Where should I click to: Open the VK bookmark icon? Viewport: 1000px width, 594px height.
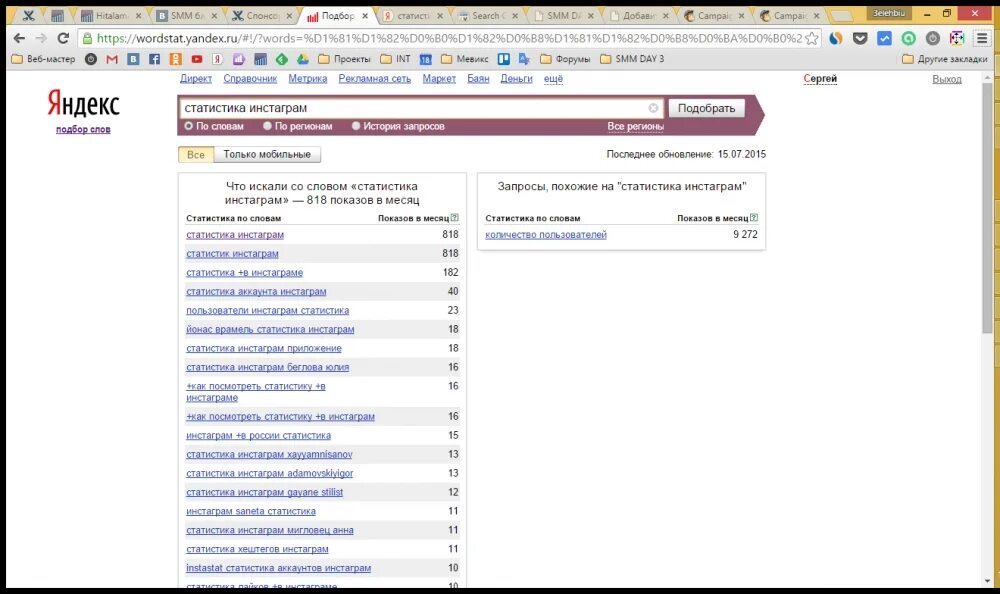pos(133,59)
